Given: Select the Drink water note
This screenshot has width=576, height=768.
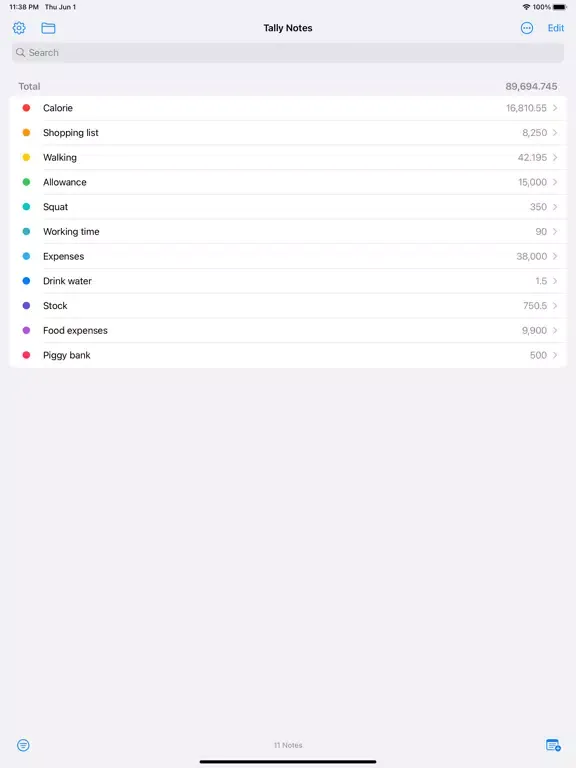Looking at the screenshot, I should tap(288, 281).
